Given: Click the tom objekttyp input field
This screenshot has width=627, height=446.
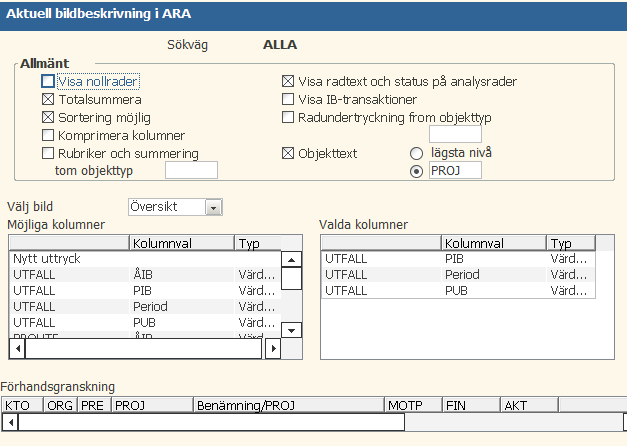Looking at the screenshot, I should click(x=191, y=170).
